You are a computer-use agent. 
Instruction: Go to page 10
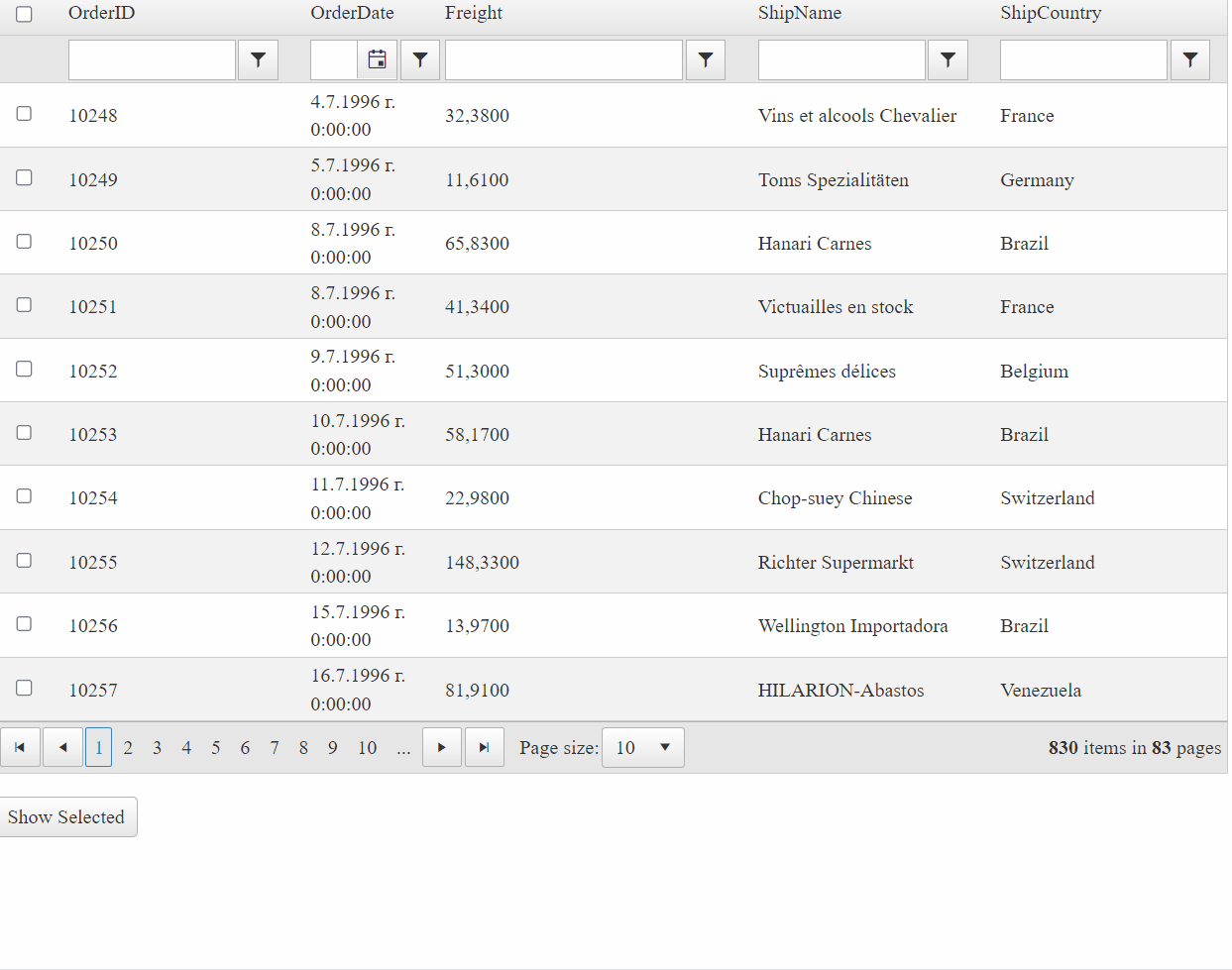click(367, 747)
